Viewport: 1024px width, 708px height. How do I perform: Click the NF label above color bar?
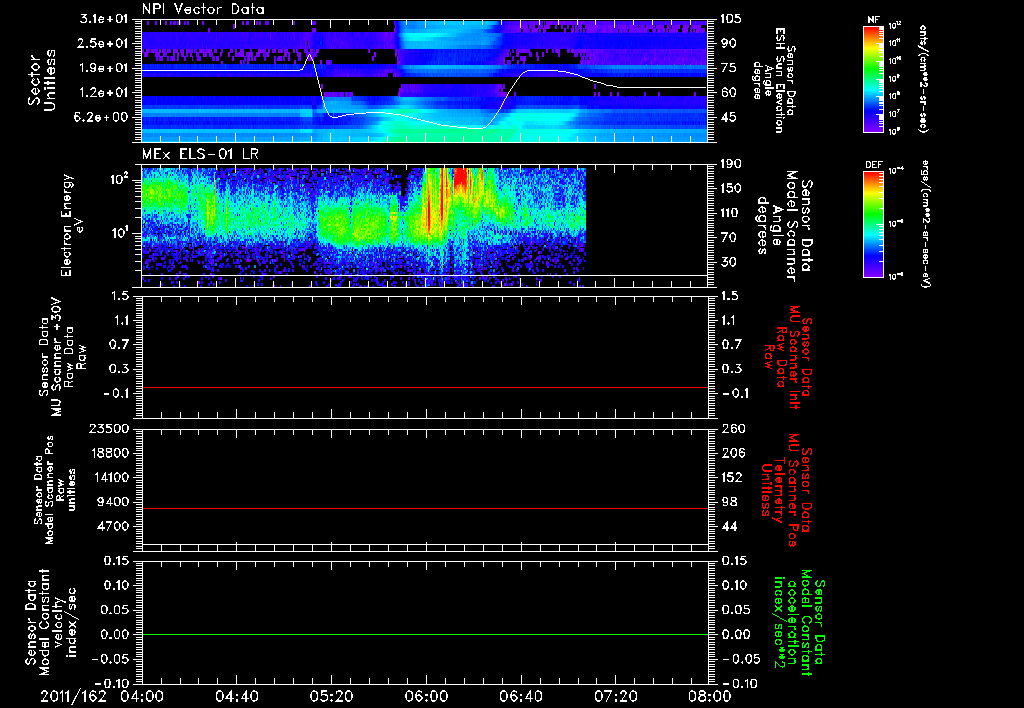873,20
